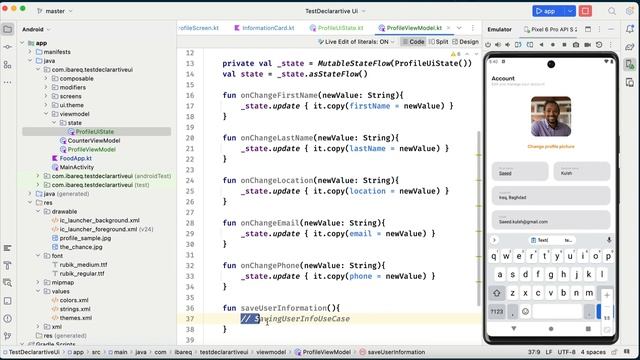Switch editor to Code view mode
The image size is (640, 360).
pos(413,42)
